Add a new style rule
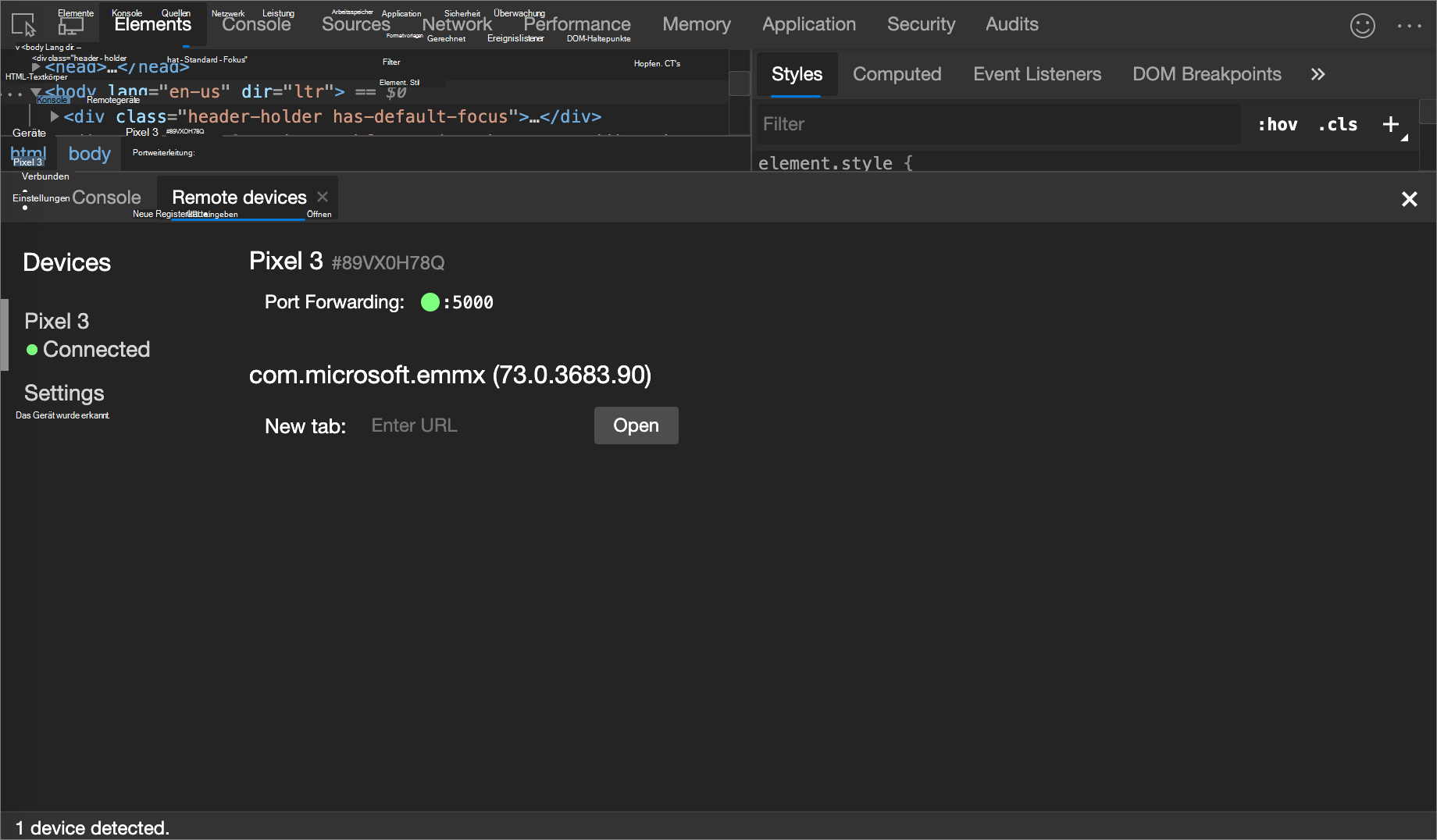The image size is (1437, 840). point(1391,124)
